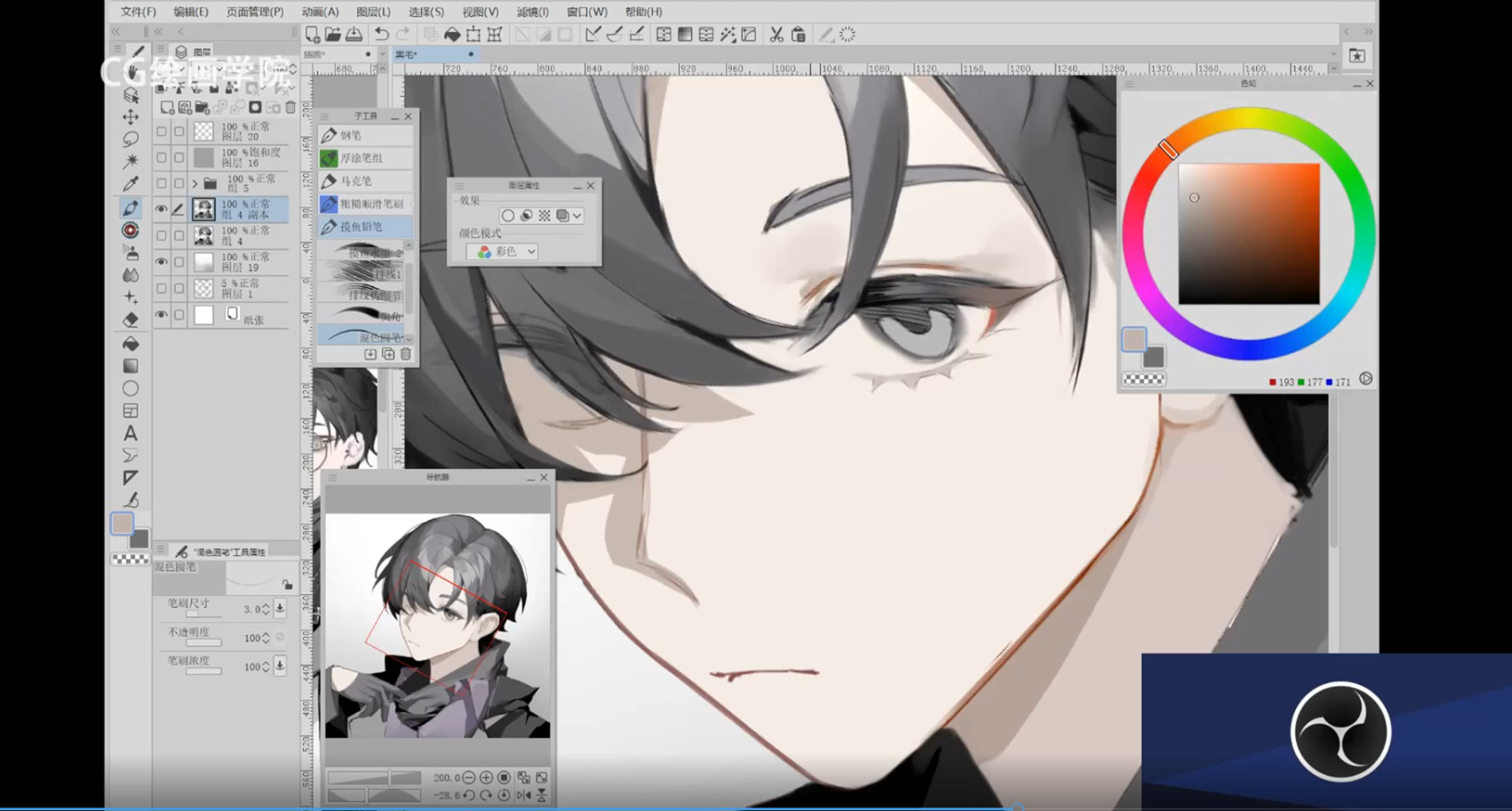Open the layer effect dropdown arrow
Screen dimensions: 1512x811
pos(577,216)
